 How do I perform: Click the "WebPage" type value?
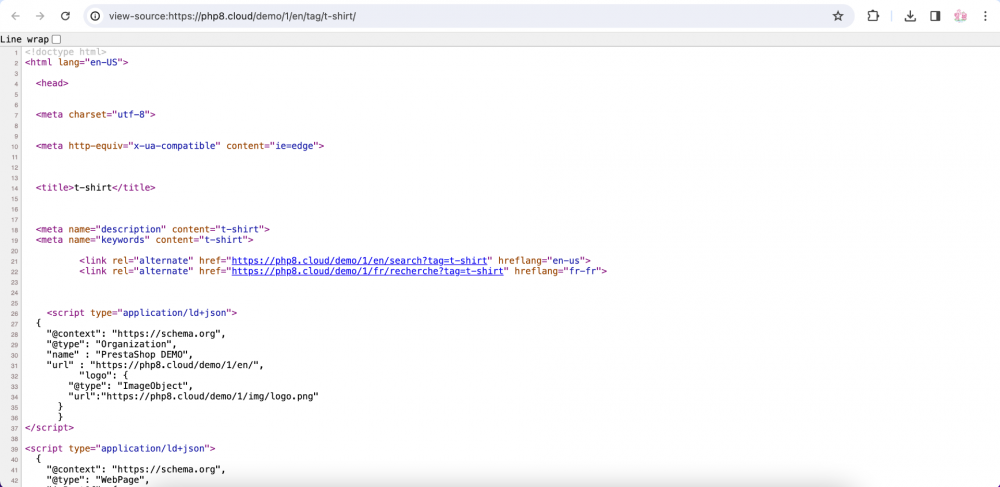click(x=121, y=479)
